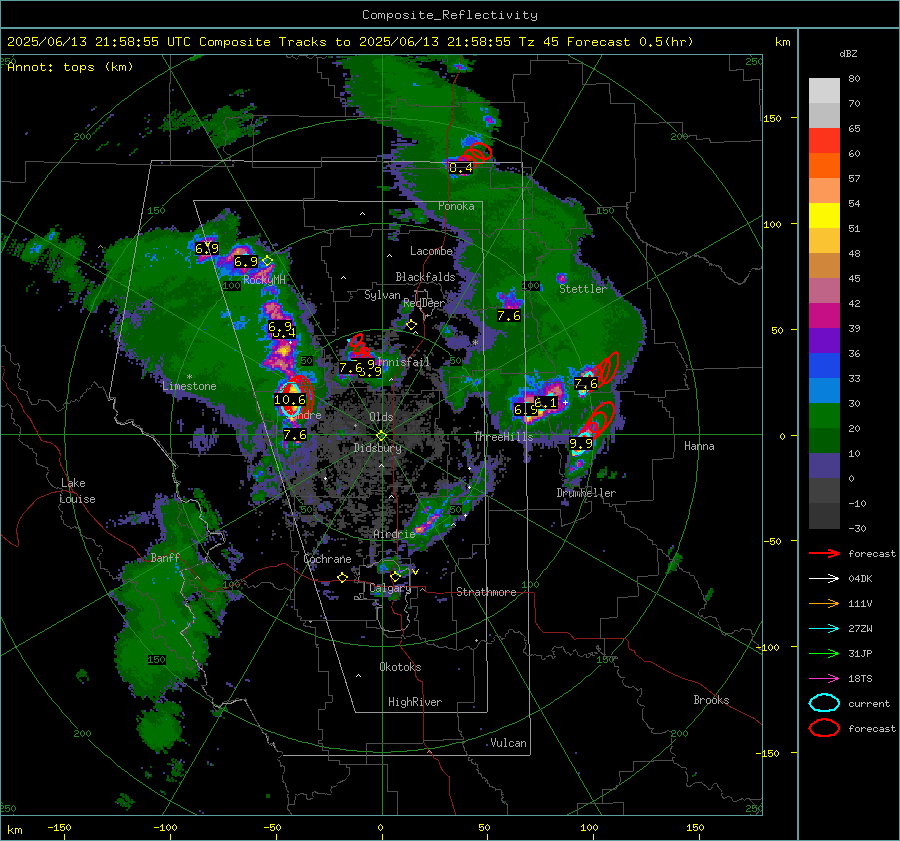This screenshot has height=841, width=900.
Task: Pick the purple 39 dBZ swatch
Action: click(x=824, y=340)
